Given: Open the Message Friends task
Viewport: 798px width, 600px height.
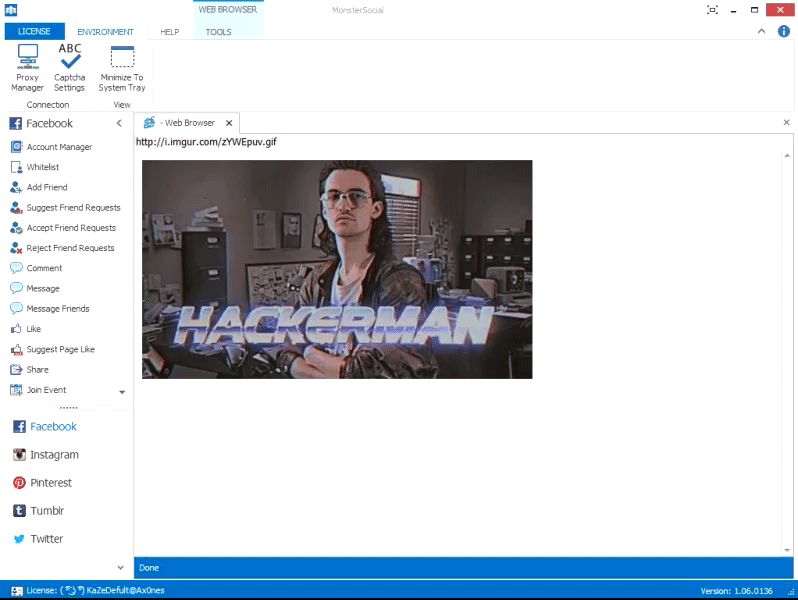Looking at the screenshot, I should click(50, 309).
